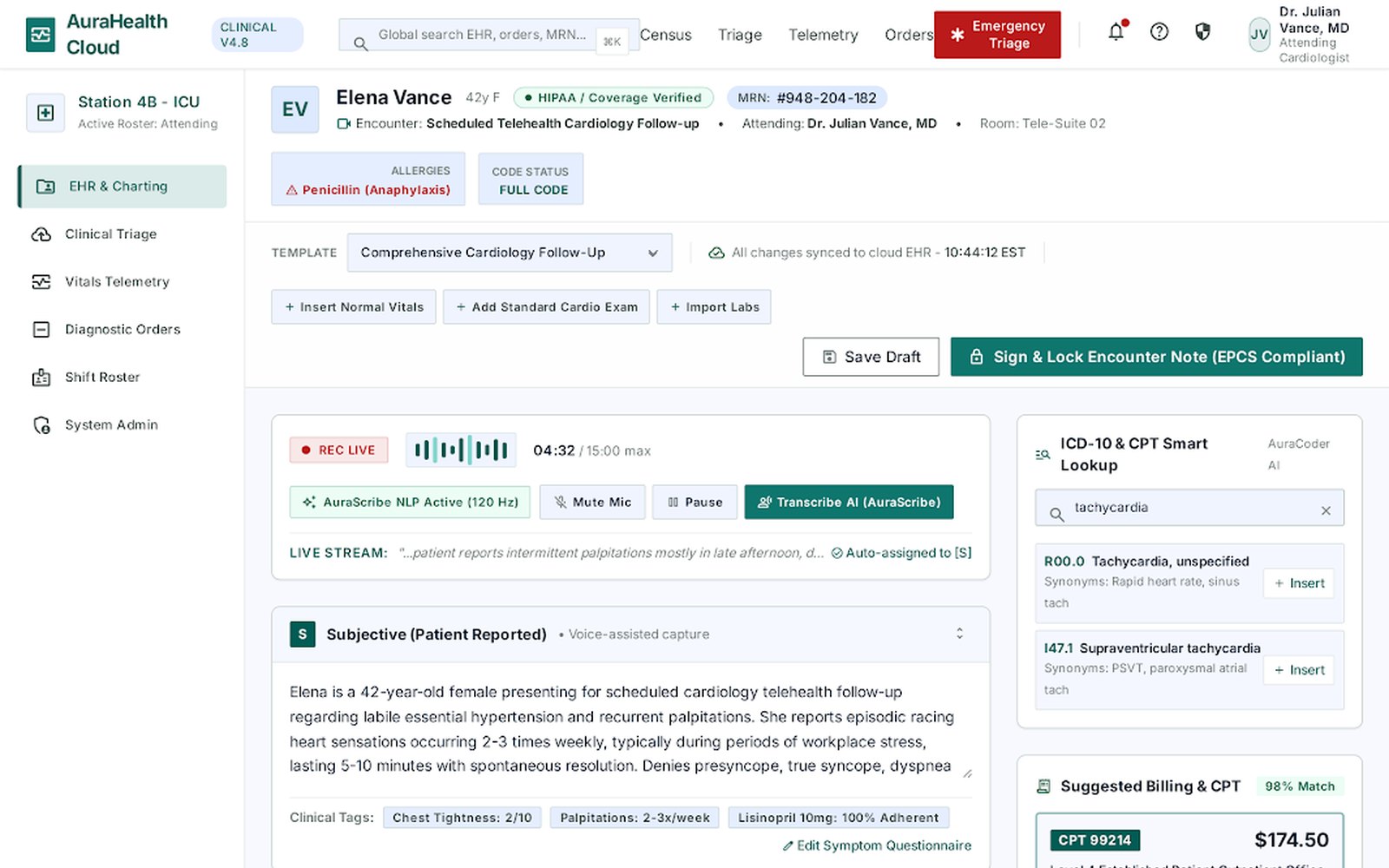1389x868 pixels.
Task: Click Insert Normal Vitals
Action: (353, 307)
